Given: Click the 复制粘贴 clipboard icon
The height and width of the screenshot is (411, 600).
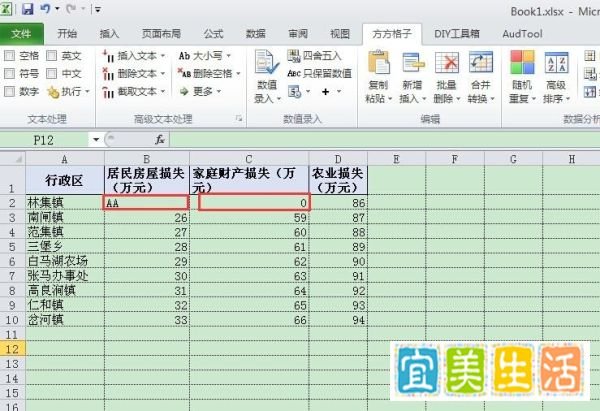Looking at the screenshot, I should coord(378,62).
